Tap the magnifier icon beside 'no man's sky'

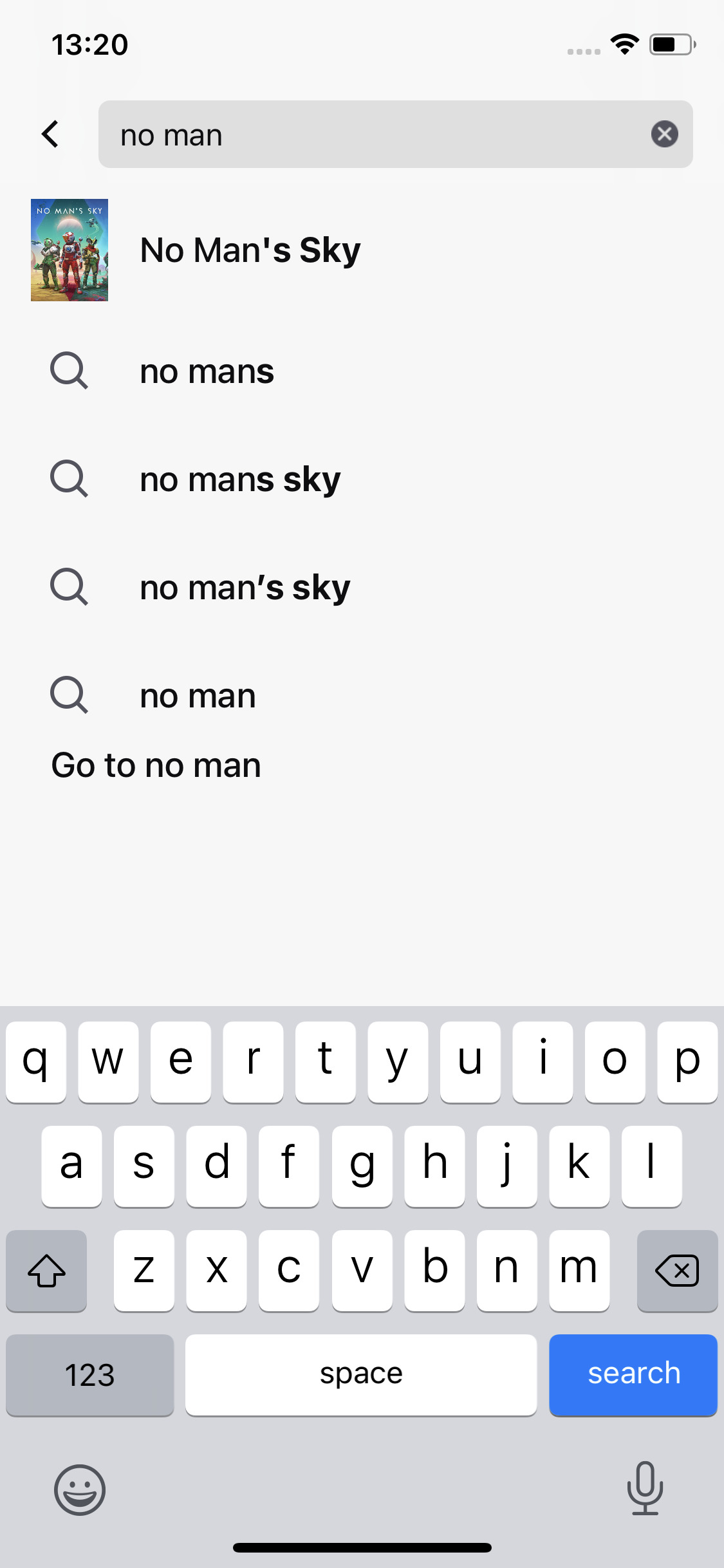tap(69, 586)
